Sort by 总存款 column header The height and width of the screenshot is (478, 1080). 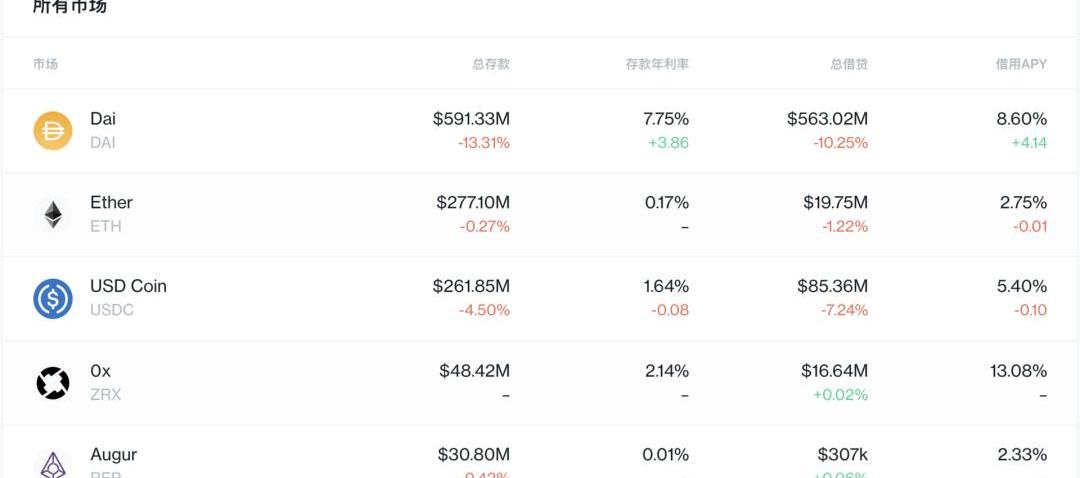pyautogui.click(x=491, y=64)
